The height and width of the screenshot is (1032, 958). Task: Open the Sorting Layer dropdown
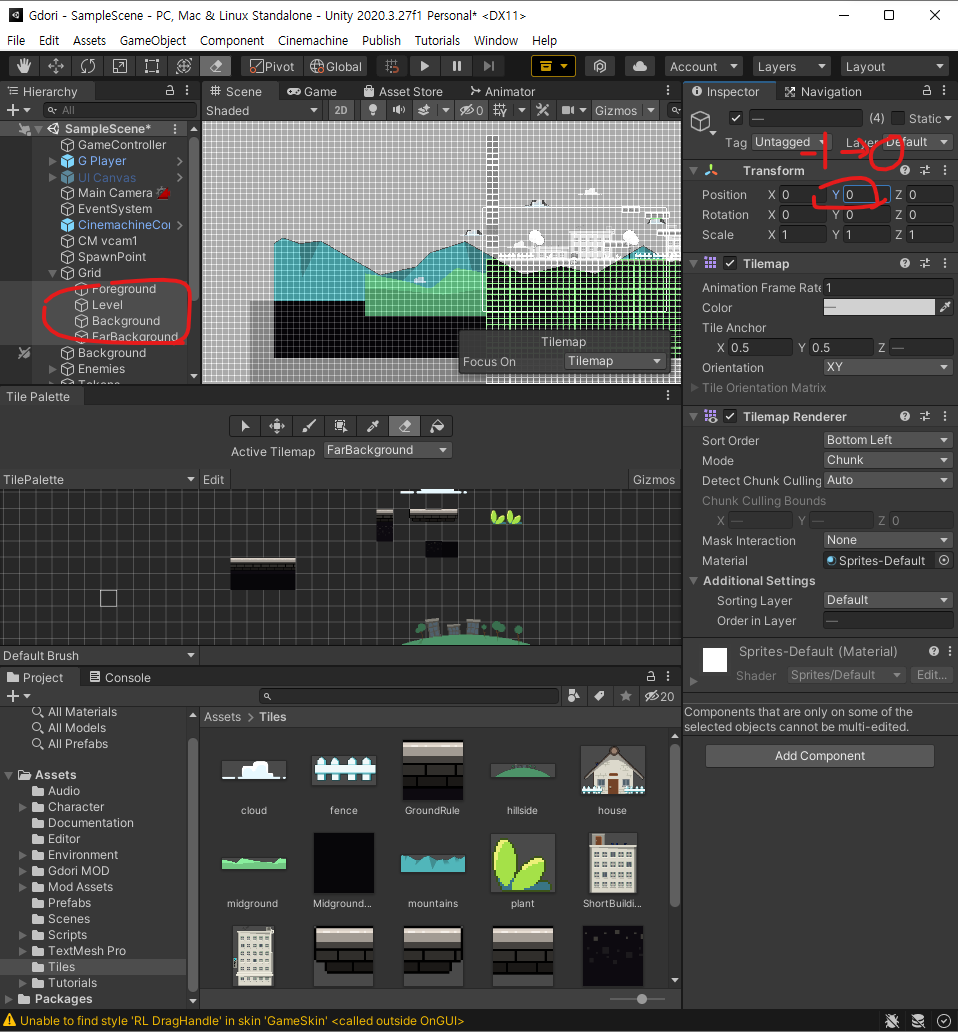(888, 600)
